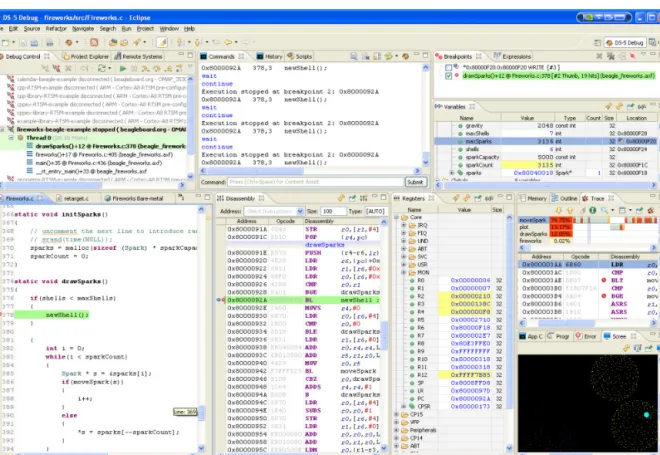This screenshot has width=660, height=455.
Task: Switch to the Expressions tab
Action: coord(512,56)
